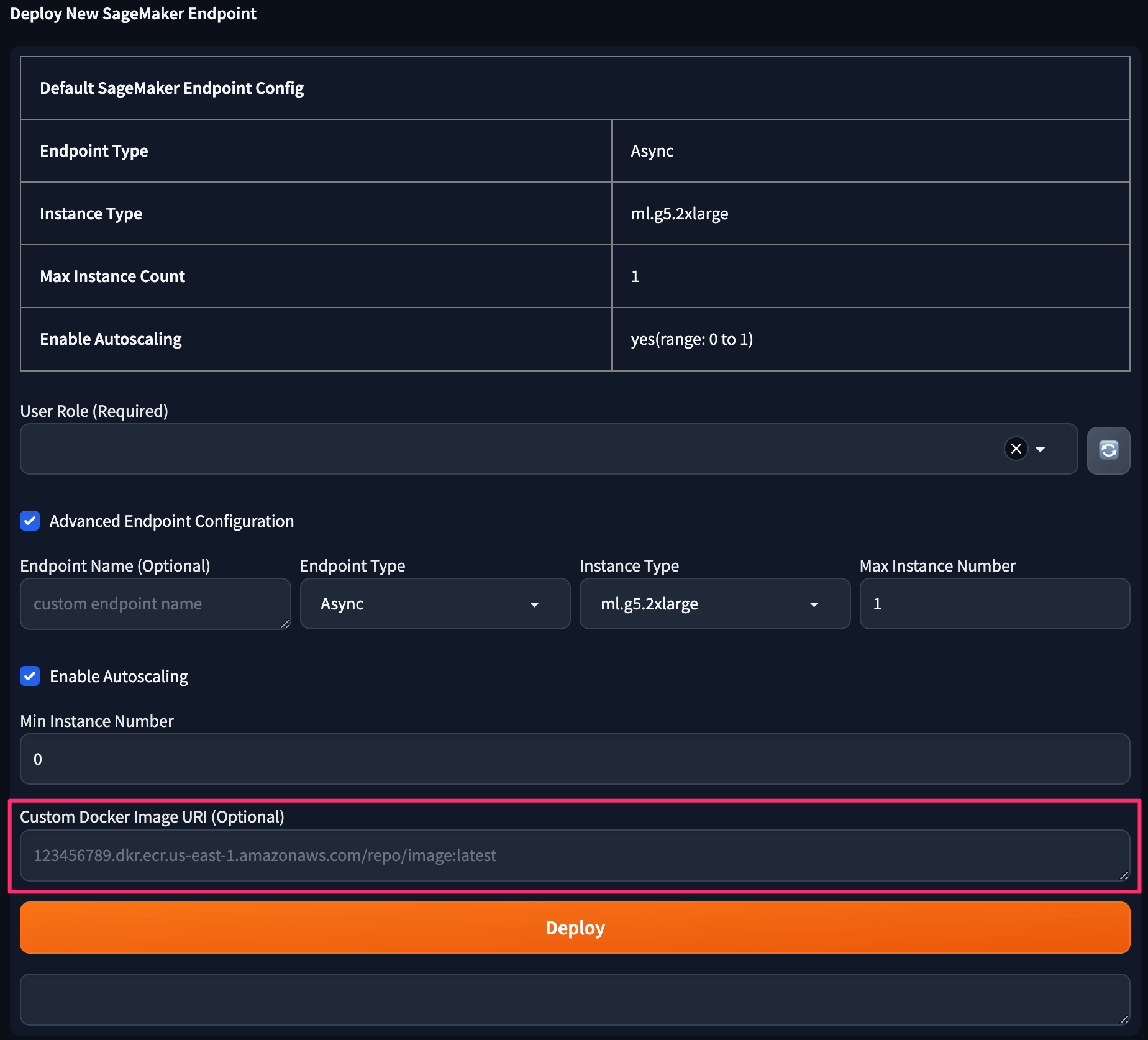1148x1040 pixels.
Task: Click the Default SageMaker Endpoint Config header
Action: [172, 88]
